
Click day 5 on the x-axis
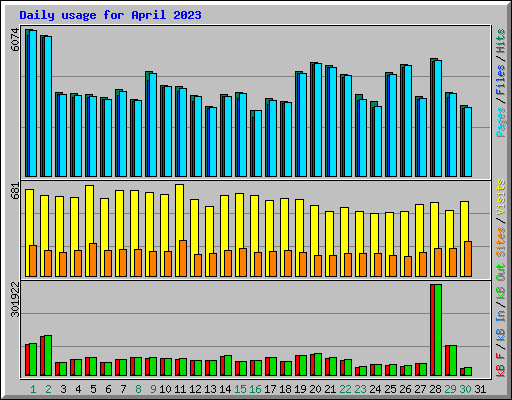pyautogui.click(x=93, y=389)
